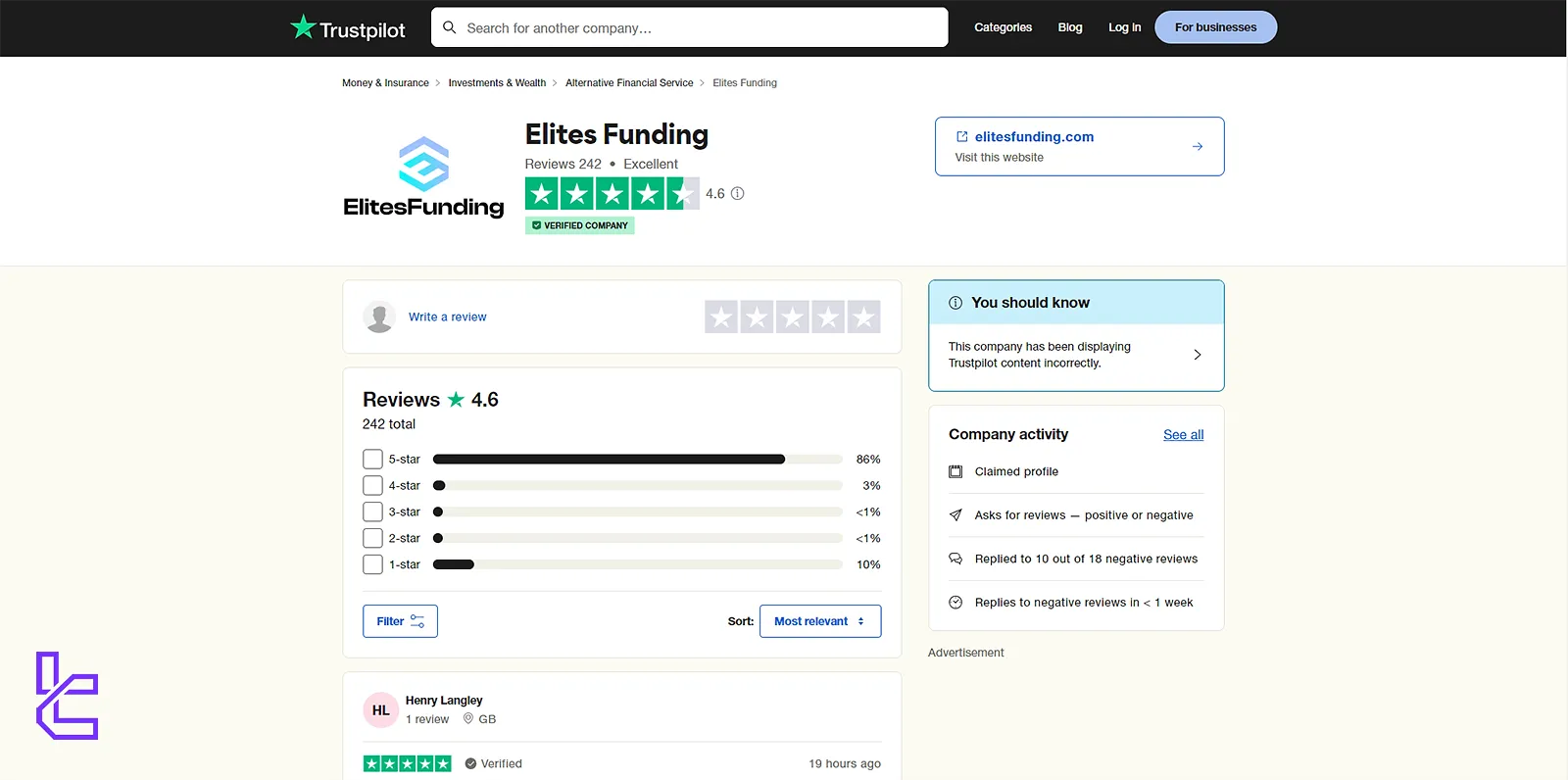Screen dimensions: 1568x780
Task: Click the Reviews 242 count text
Action: (563, 165)
